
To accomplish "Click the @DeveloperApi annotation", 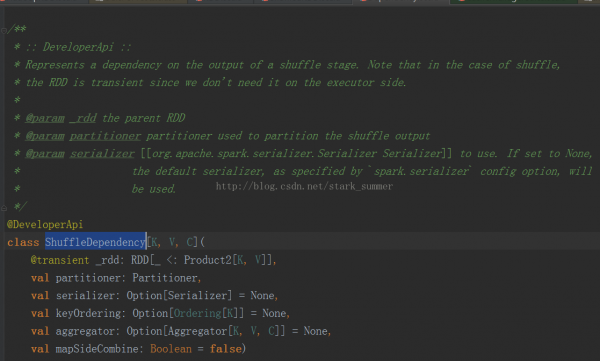I will [45, 225].
